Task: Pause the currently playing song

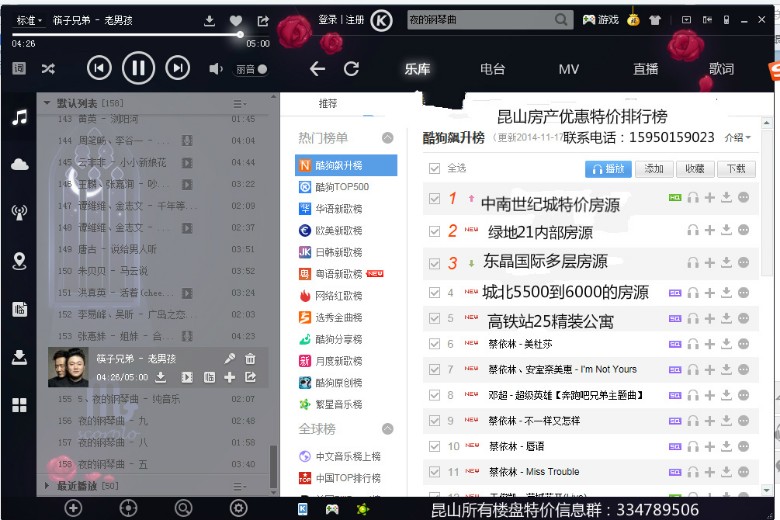Action: tap(138, 68)
